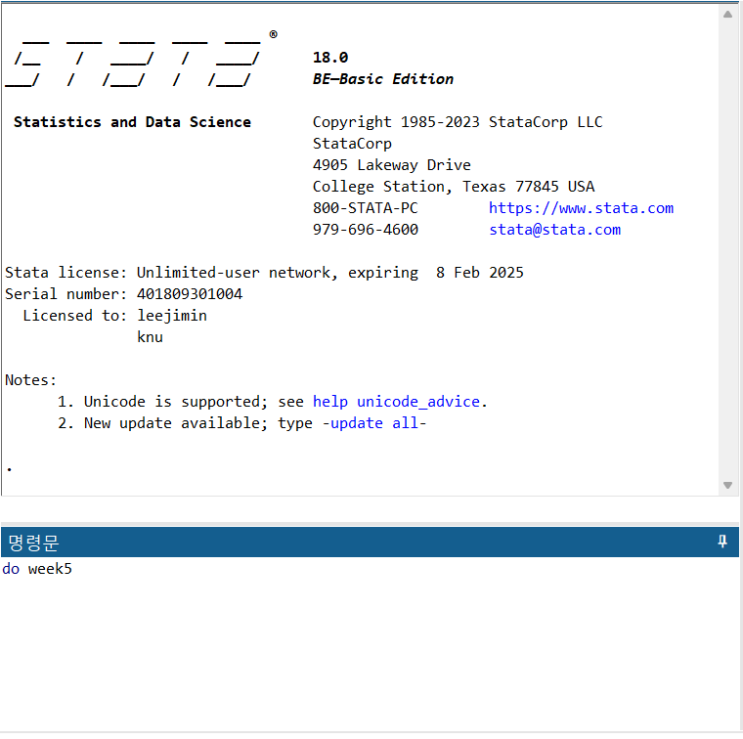Click the word do in the command line

click(11, 569)
